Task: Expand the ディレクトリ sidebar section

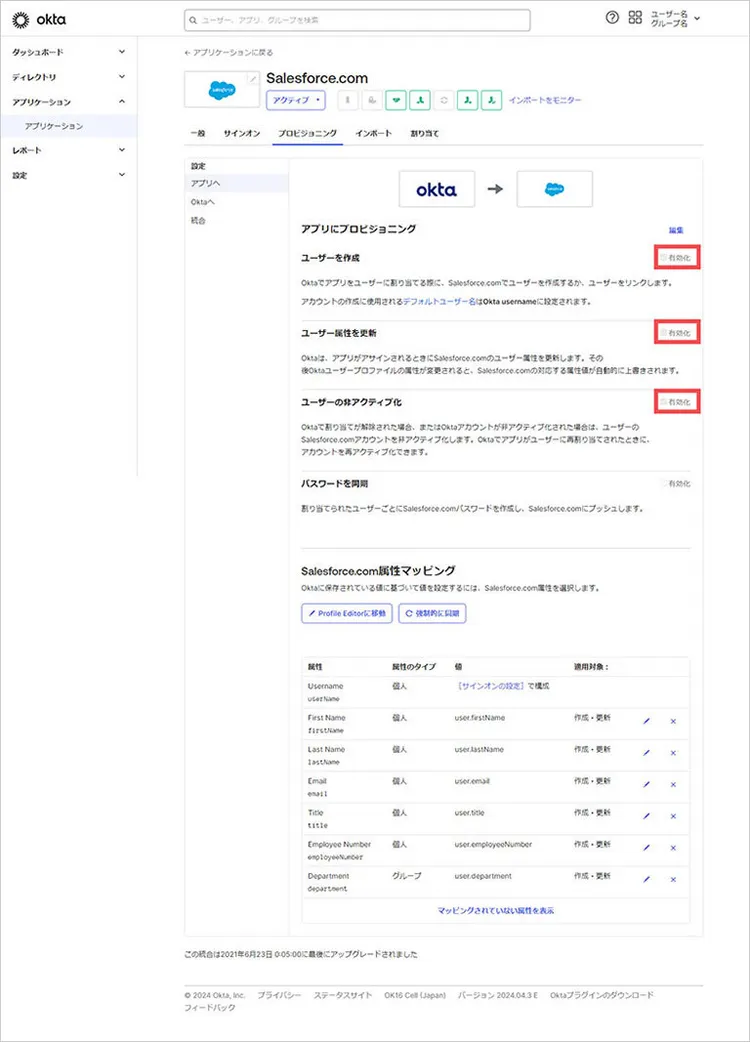Action: click(x=68, y=77)
